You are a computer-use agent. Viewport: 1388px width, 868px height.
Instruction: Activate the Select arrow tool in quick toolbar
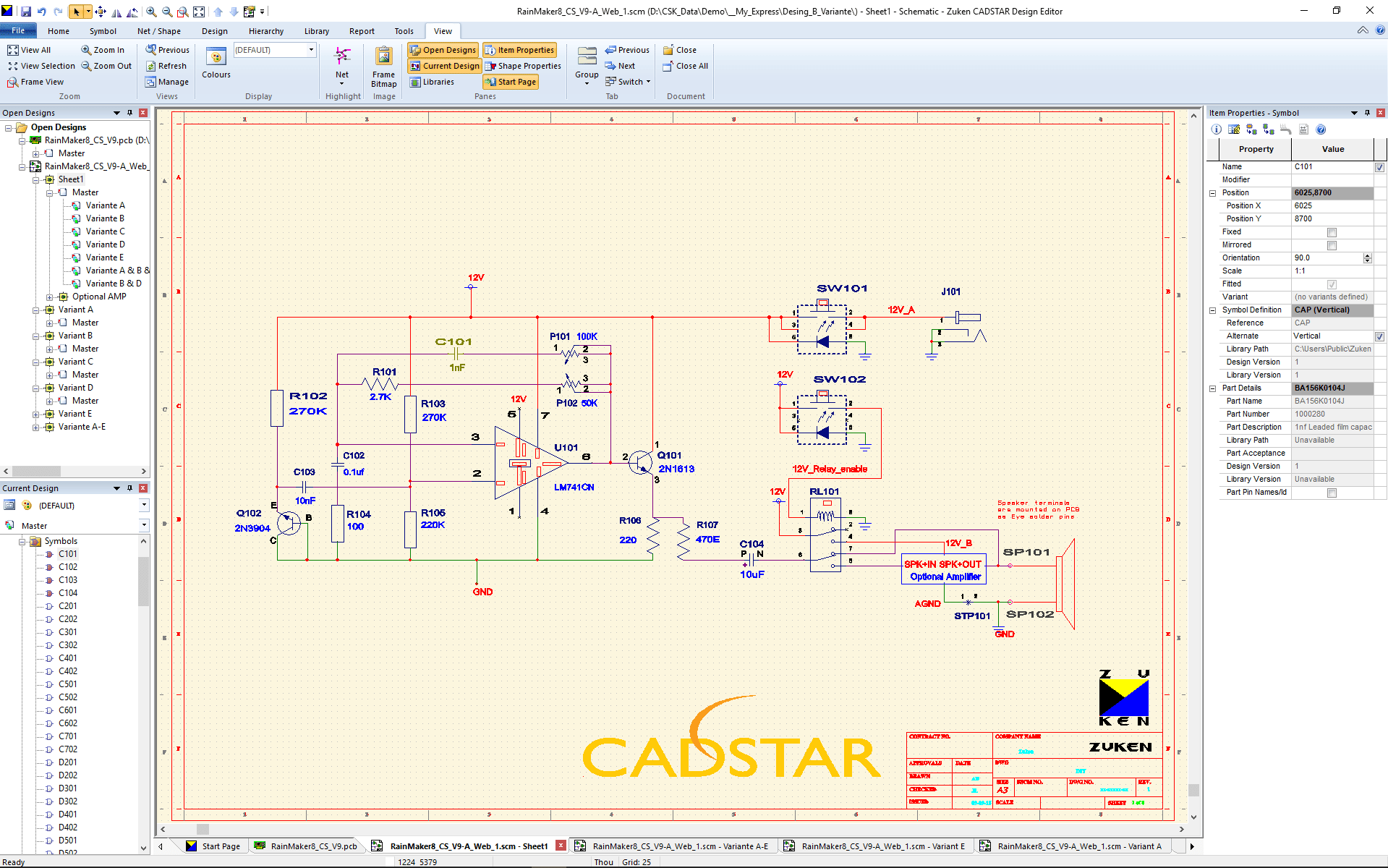tap(76, 12)
